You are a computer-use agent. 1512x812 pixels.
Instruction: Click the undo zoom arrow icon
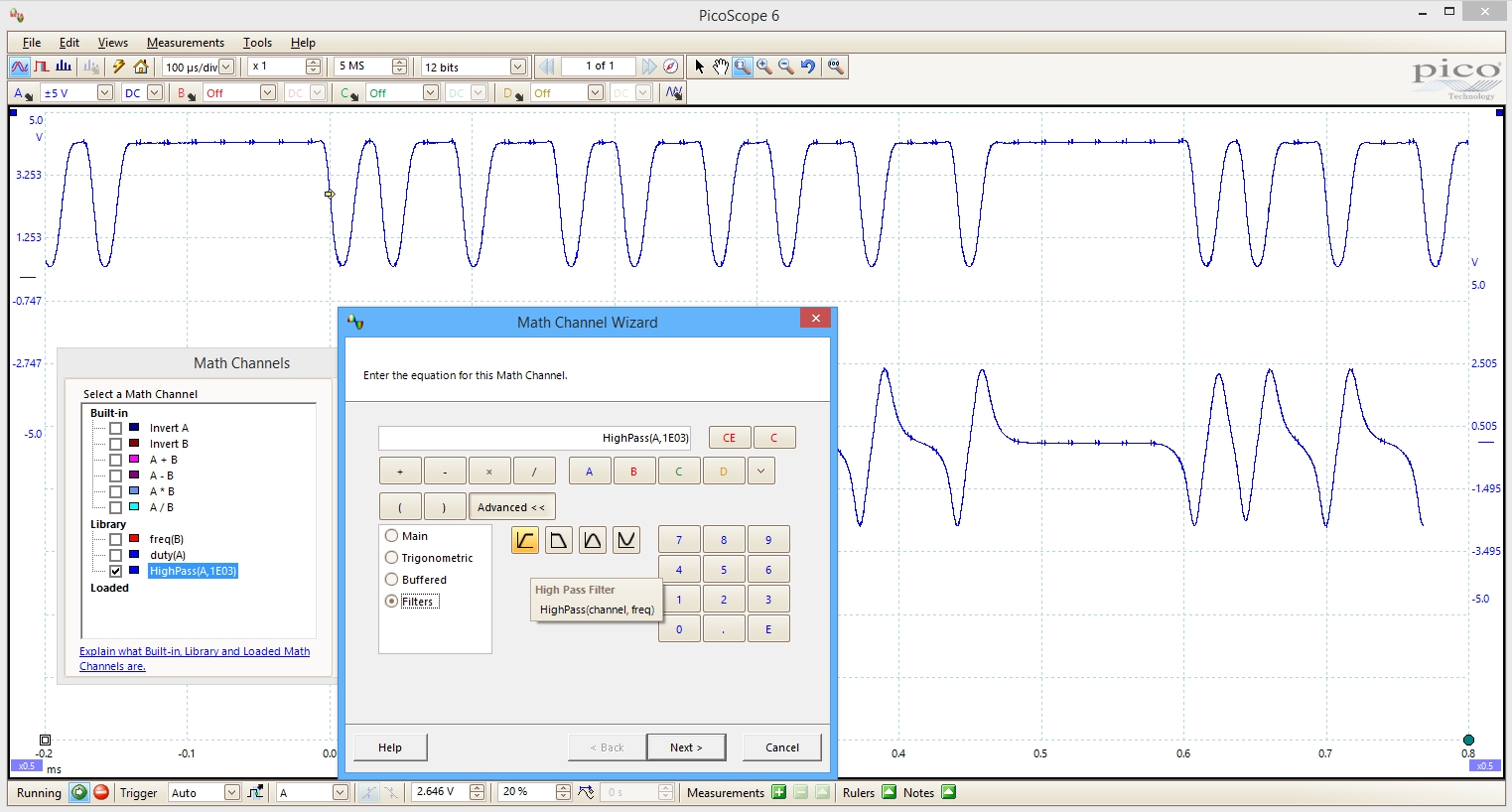808,67
